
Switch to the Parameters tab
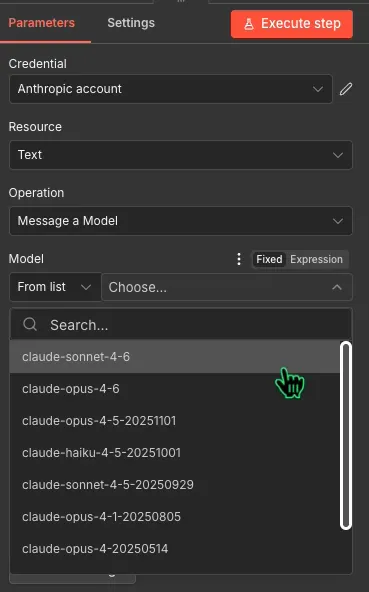coord(42,23)
